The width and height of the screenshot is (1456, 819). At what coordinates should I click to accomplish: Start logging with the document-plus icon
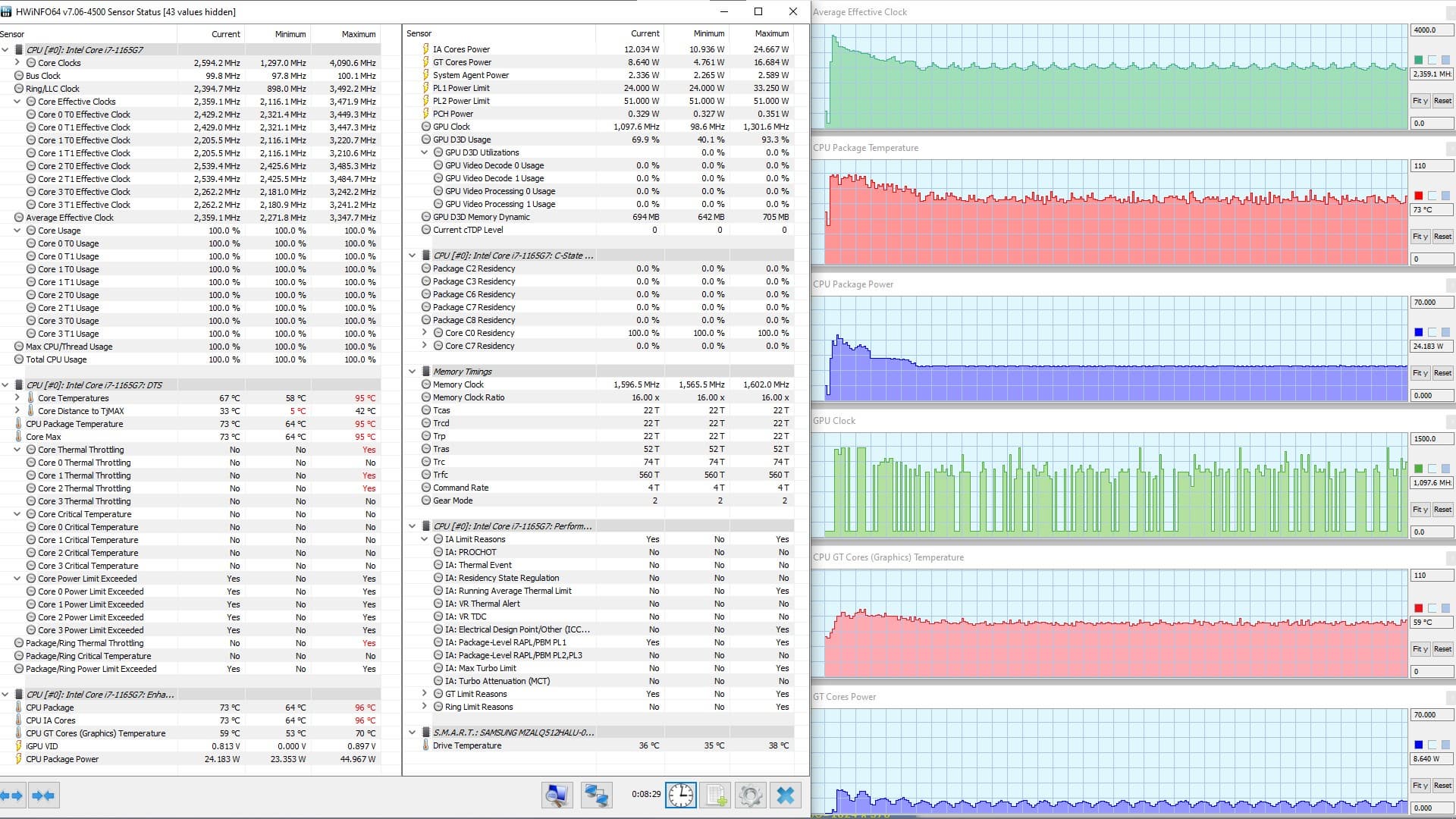tap(715, 795)
